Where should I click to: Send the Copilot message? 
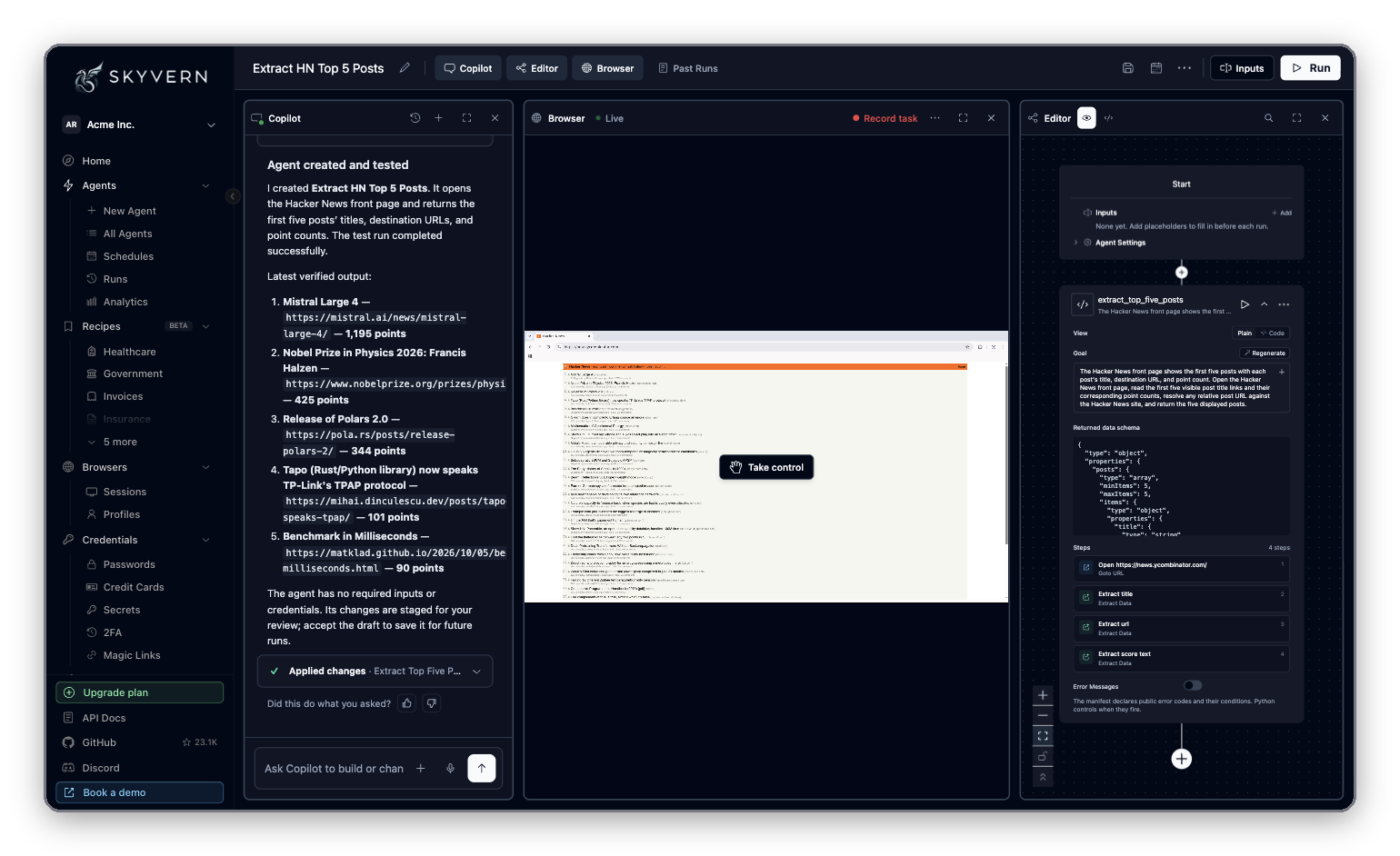tap(482, 768)
